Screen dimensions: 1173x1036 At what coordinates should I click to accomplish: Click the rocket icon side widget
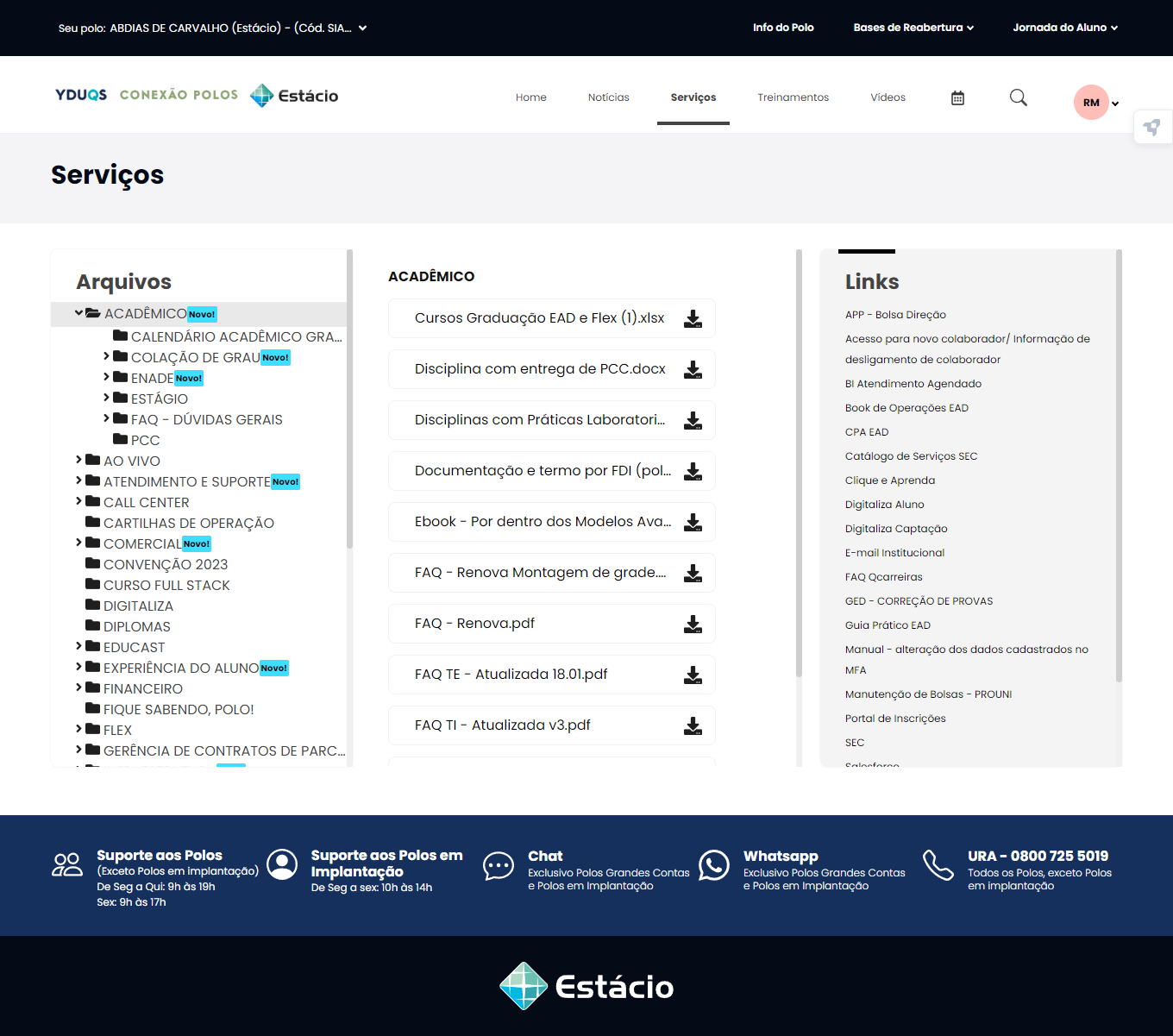1152,128
